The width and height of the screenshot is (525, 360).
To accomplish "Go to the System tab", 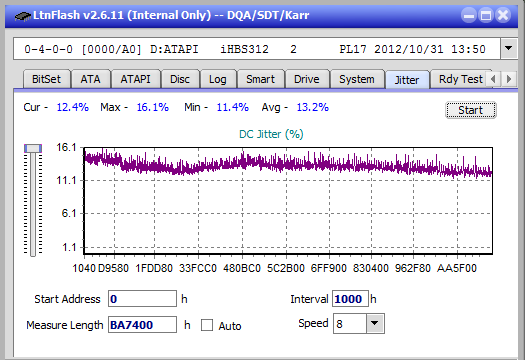I will (x=357, y=79).
